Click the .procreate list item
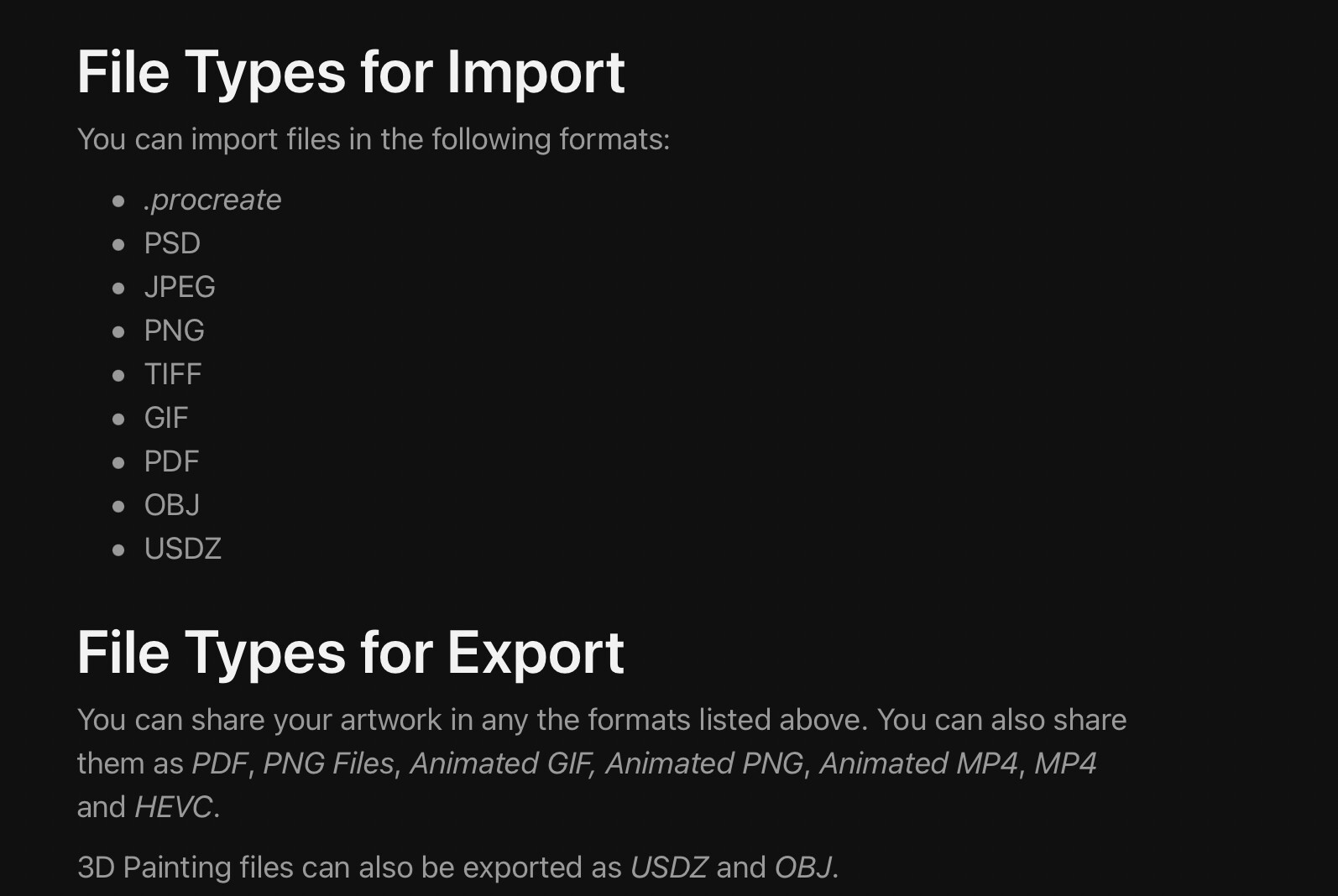The height and width of the screenshot is (896, 1338). point(212,200)
